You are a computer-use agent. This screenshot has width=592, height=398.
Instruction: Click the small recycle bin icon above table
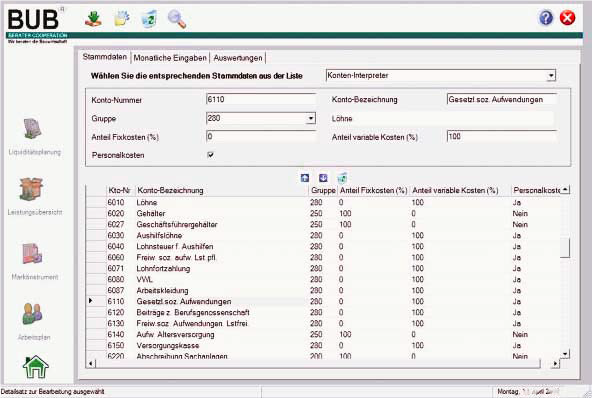(x=342, y=177)
